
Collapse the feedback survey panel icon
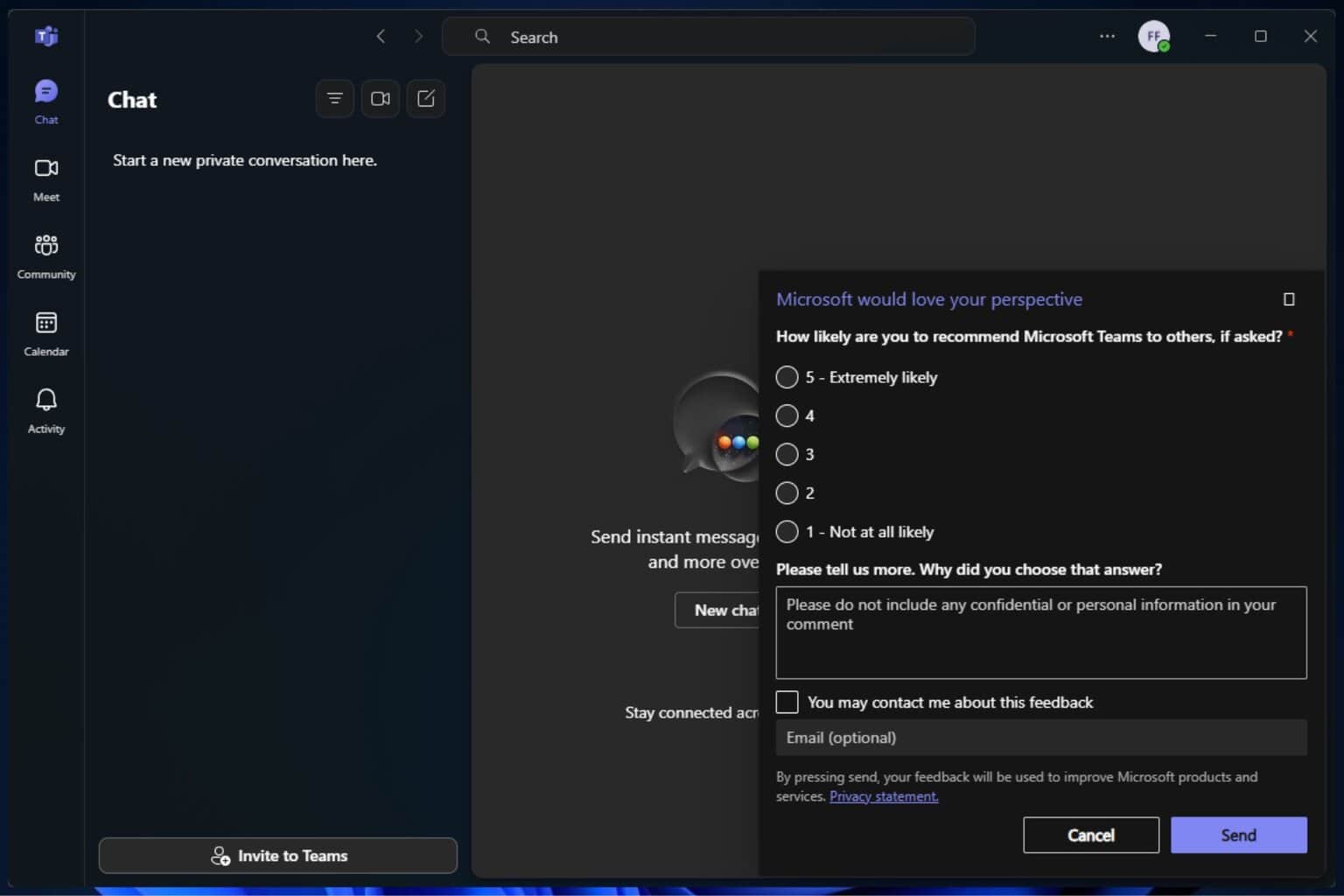1289,299
